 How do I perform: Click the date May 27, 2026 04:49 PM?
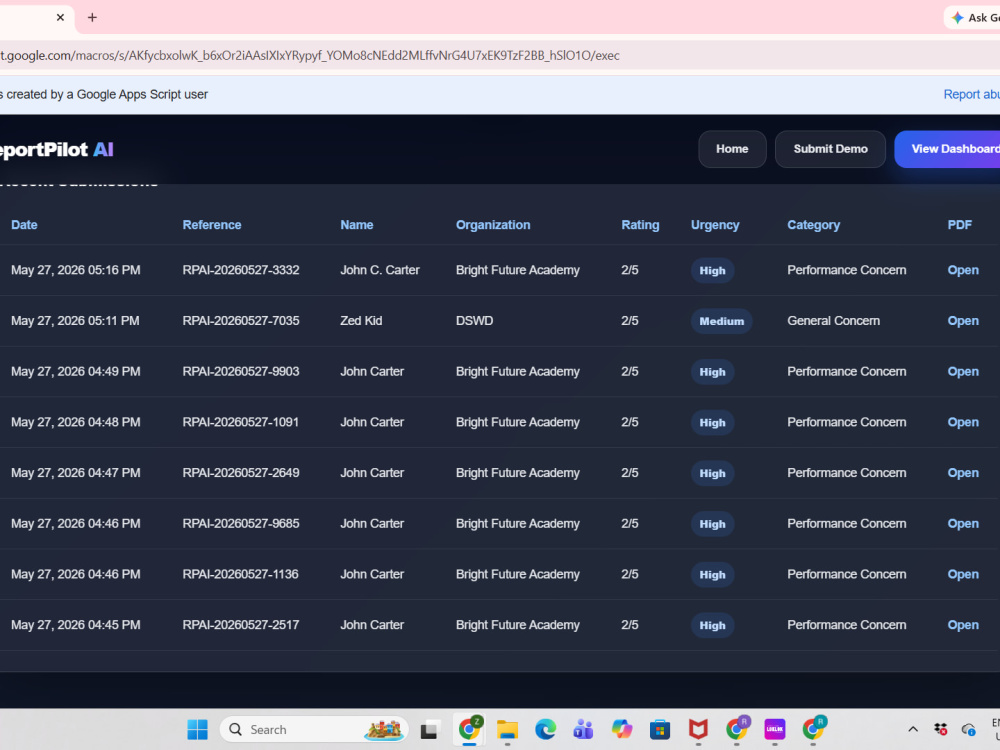[75, 371]
